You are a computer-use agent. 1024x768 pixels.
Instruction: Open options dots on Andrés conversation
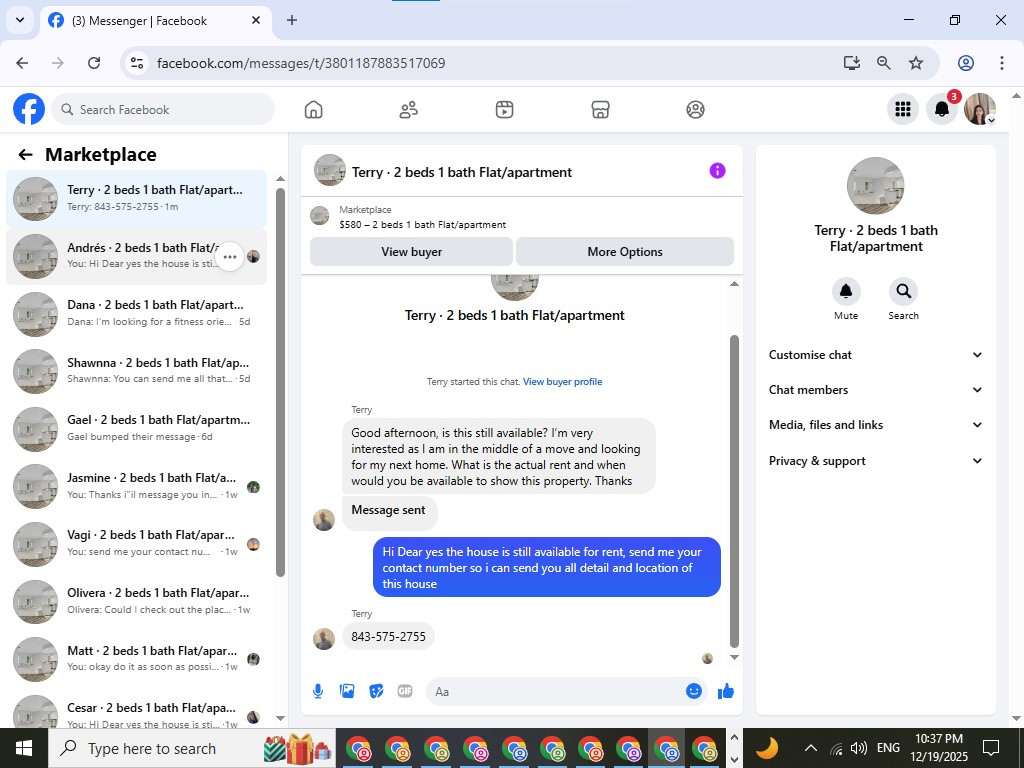tap(229, 257)
